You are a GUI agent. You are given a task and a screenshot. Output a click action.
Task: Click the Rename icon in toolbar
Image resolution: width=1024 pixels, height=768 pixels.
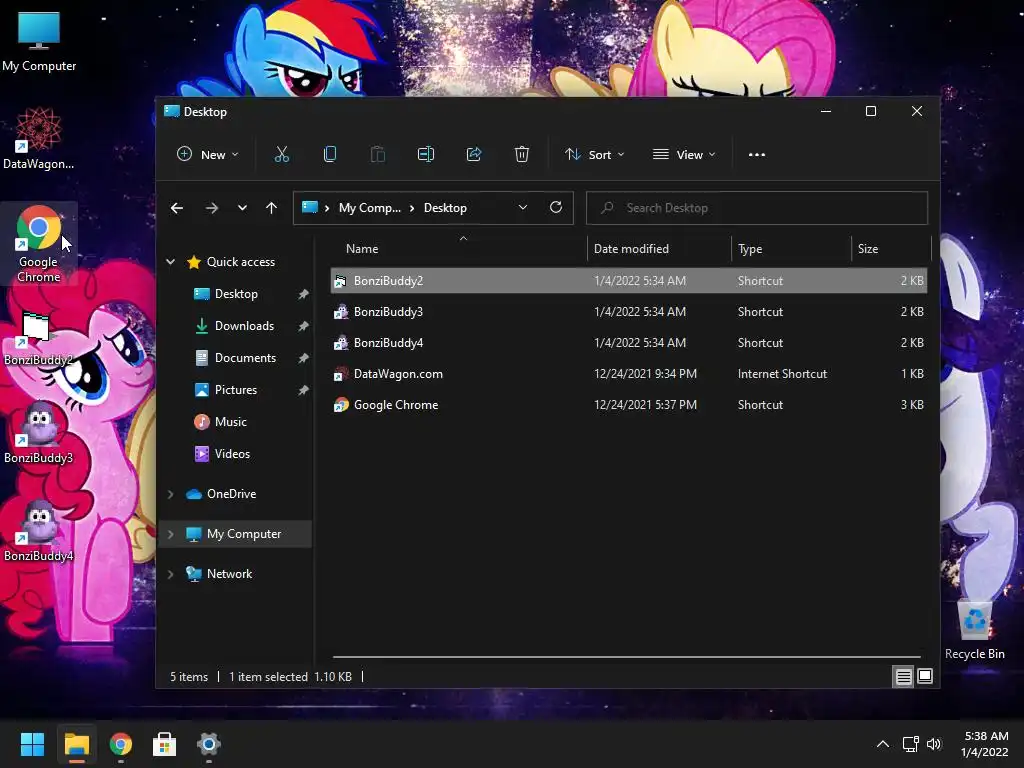pyautogui.click(x=426, y=155)
